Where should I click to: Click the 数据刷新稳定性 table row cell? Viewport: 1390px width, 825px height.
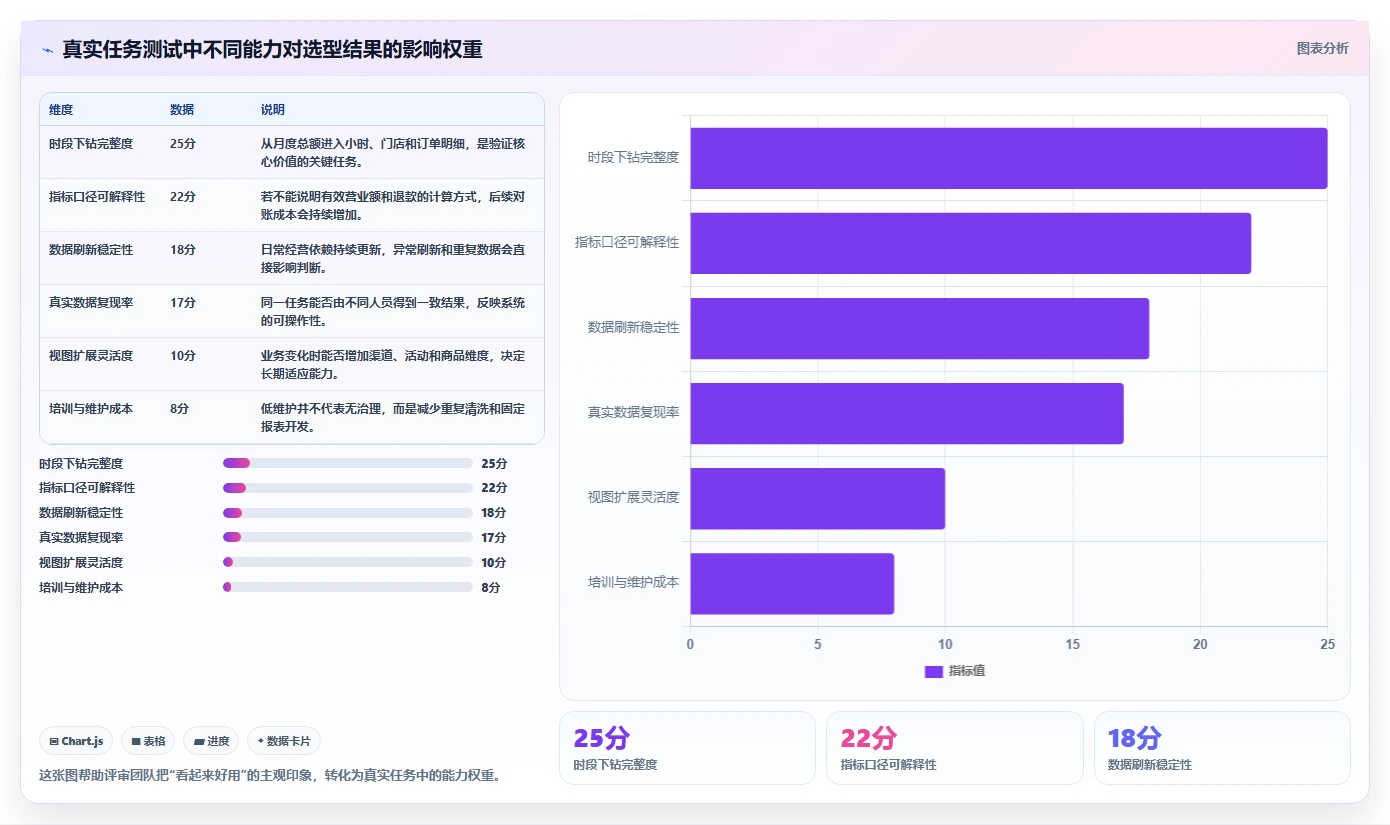(91, 250)
